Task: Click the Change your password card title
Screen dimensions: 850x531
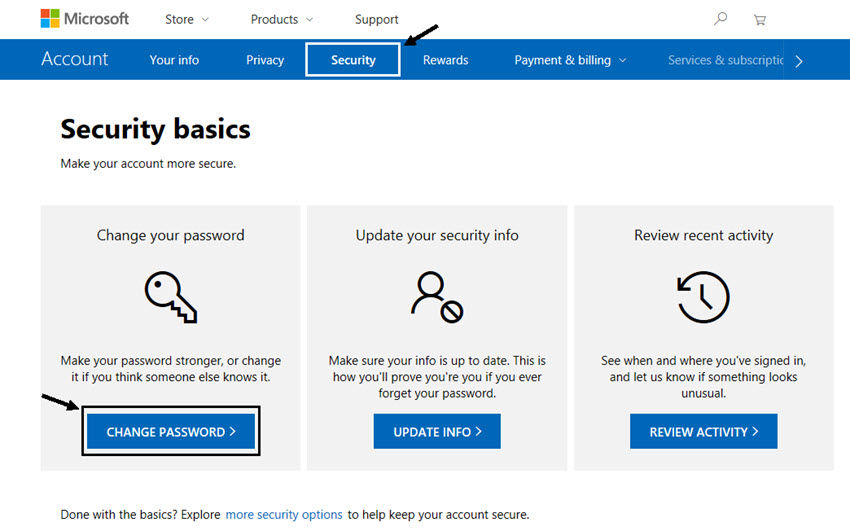Action: tap(170, 235)
